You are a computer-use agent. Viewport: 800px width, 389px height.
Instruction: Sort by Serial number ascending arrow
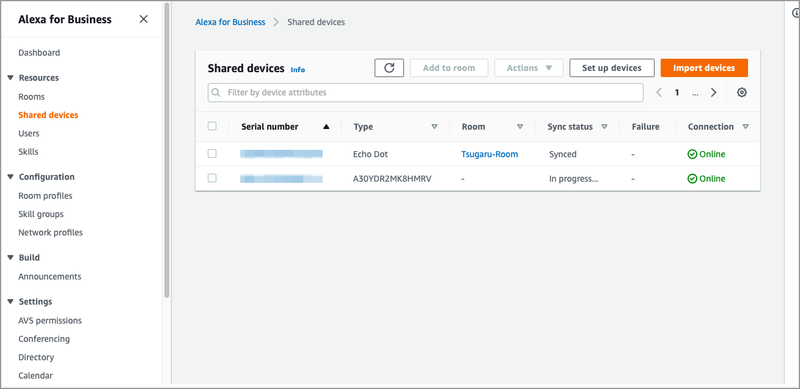[x=327, y=127]
